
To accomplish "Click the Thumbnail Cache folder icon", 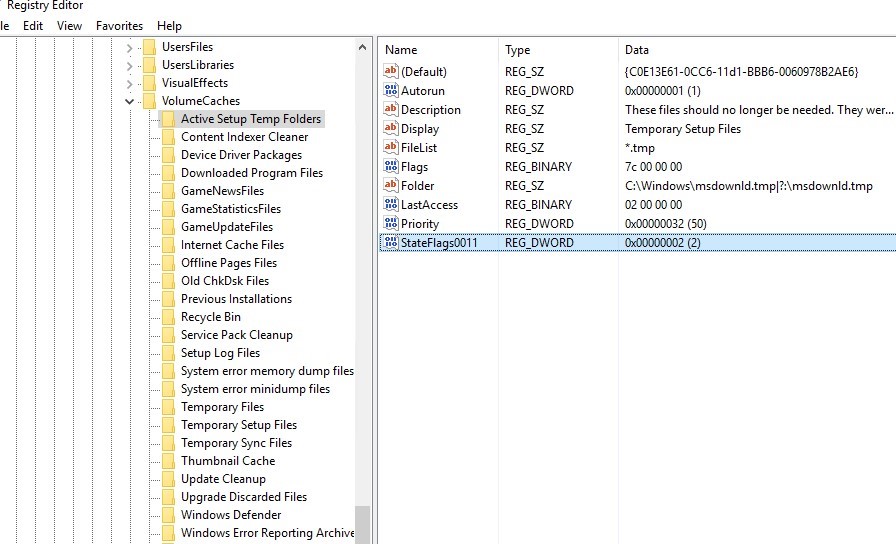I will click(x=168, y=461).
